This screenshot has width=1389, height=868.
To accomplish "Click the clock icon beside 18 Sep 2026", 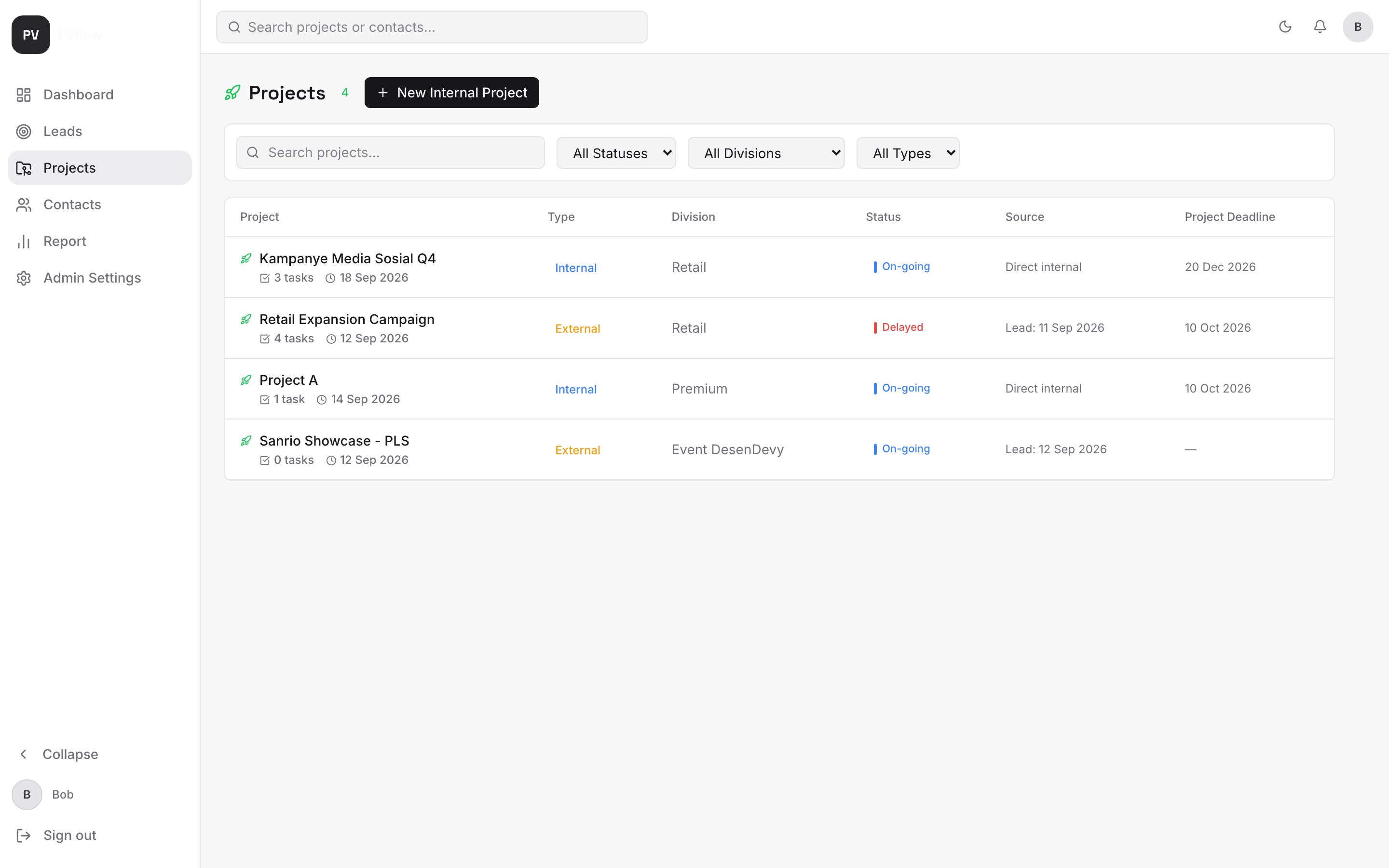I will click(x=330, y=278).
